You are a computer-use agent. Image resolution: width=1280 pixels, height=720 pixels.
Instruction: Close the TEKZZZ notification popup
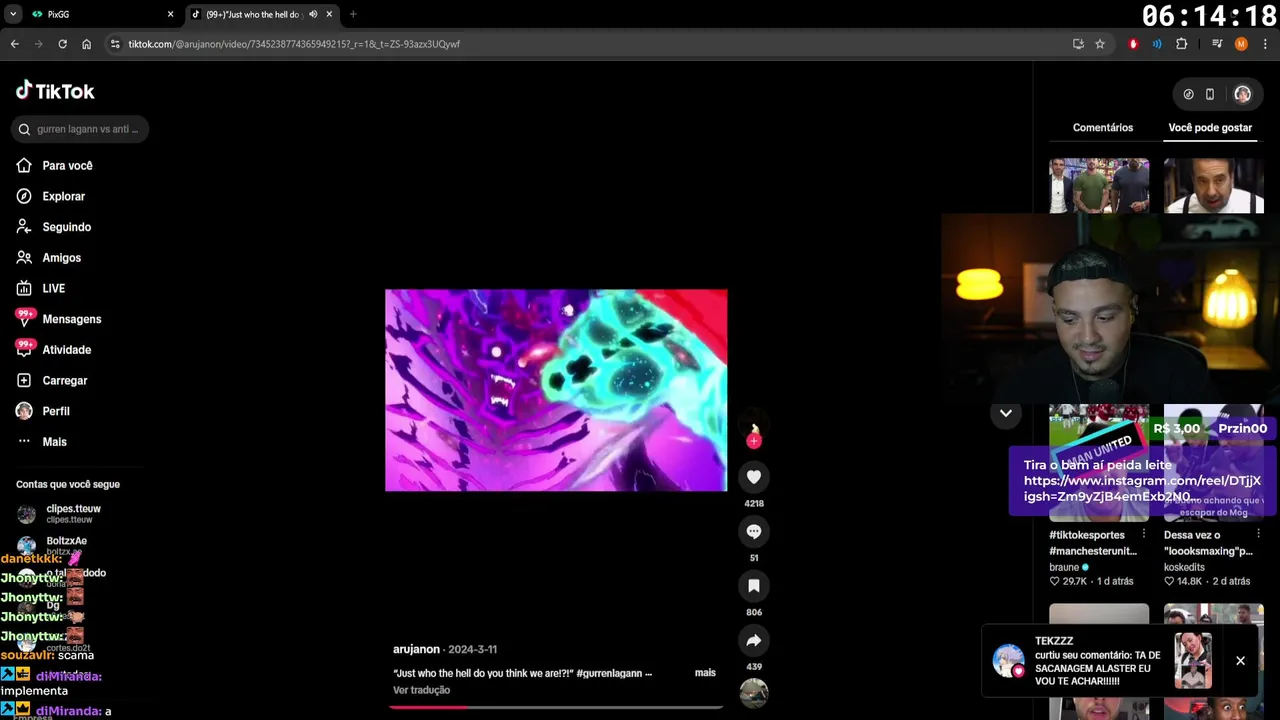coord(1240,661)
